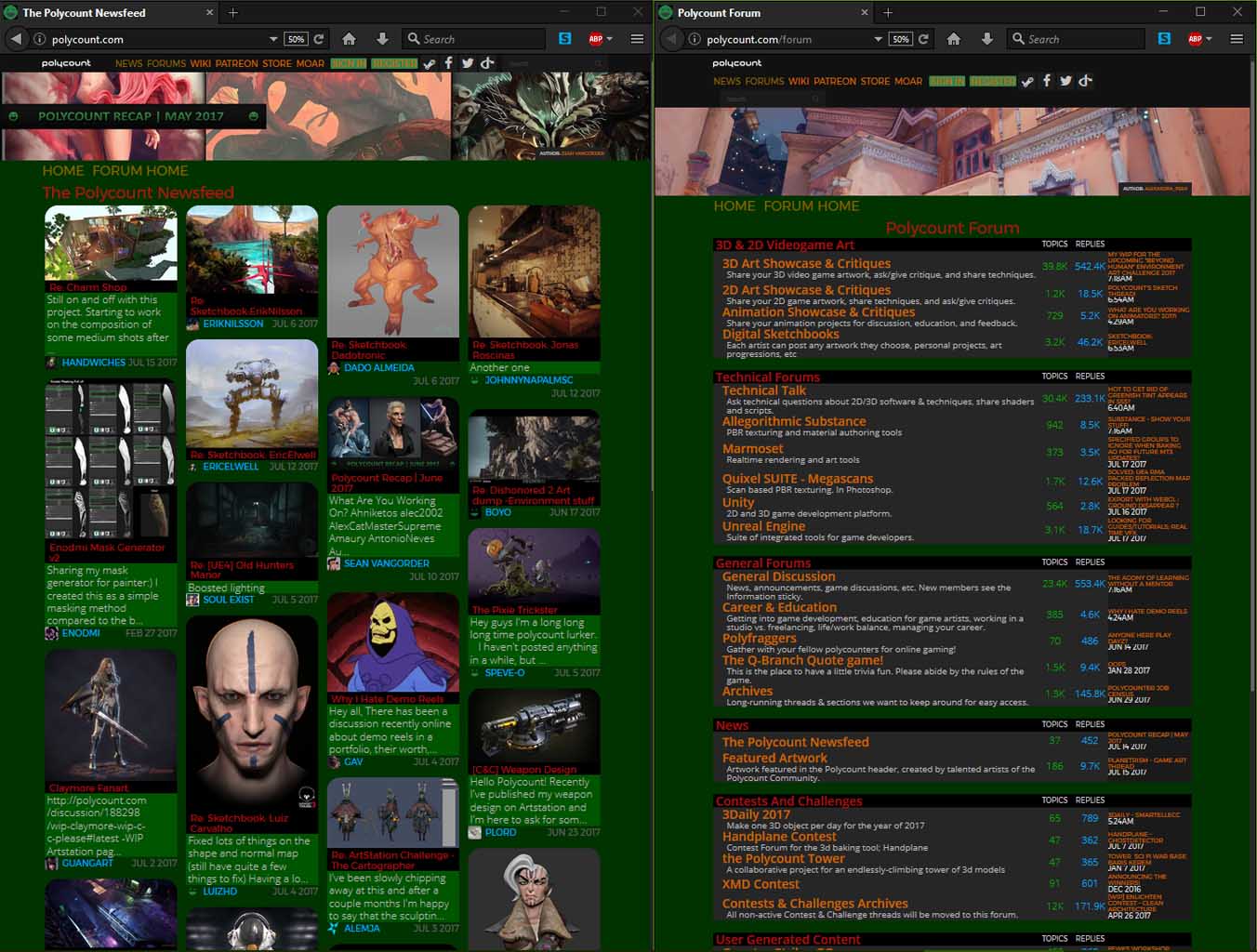1257x952 pixels.
Task: Open new tab in the Forum window
Action: (x=888, y=12)
